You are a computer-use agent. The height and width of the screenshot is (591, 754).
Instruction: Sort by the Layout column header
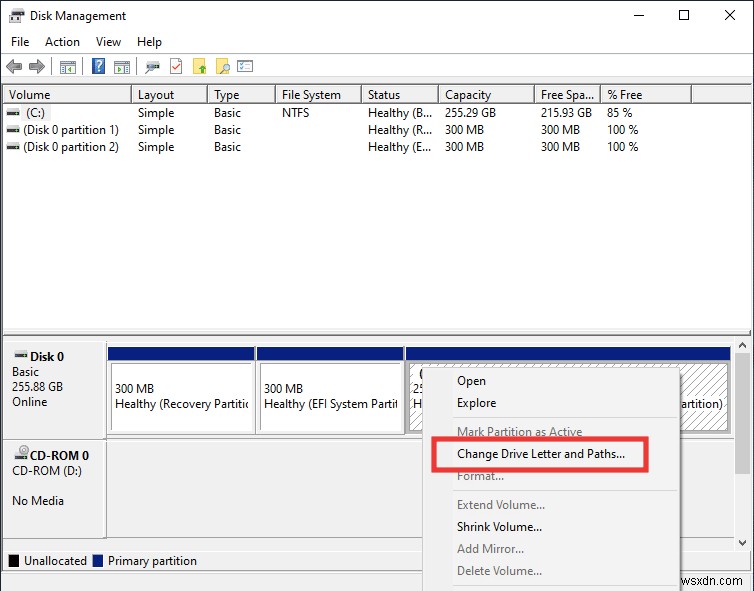(x=169, y=95)
